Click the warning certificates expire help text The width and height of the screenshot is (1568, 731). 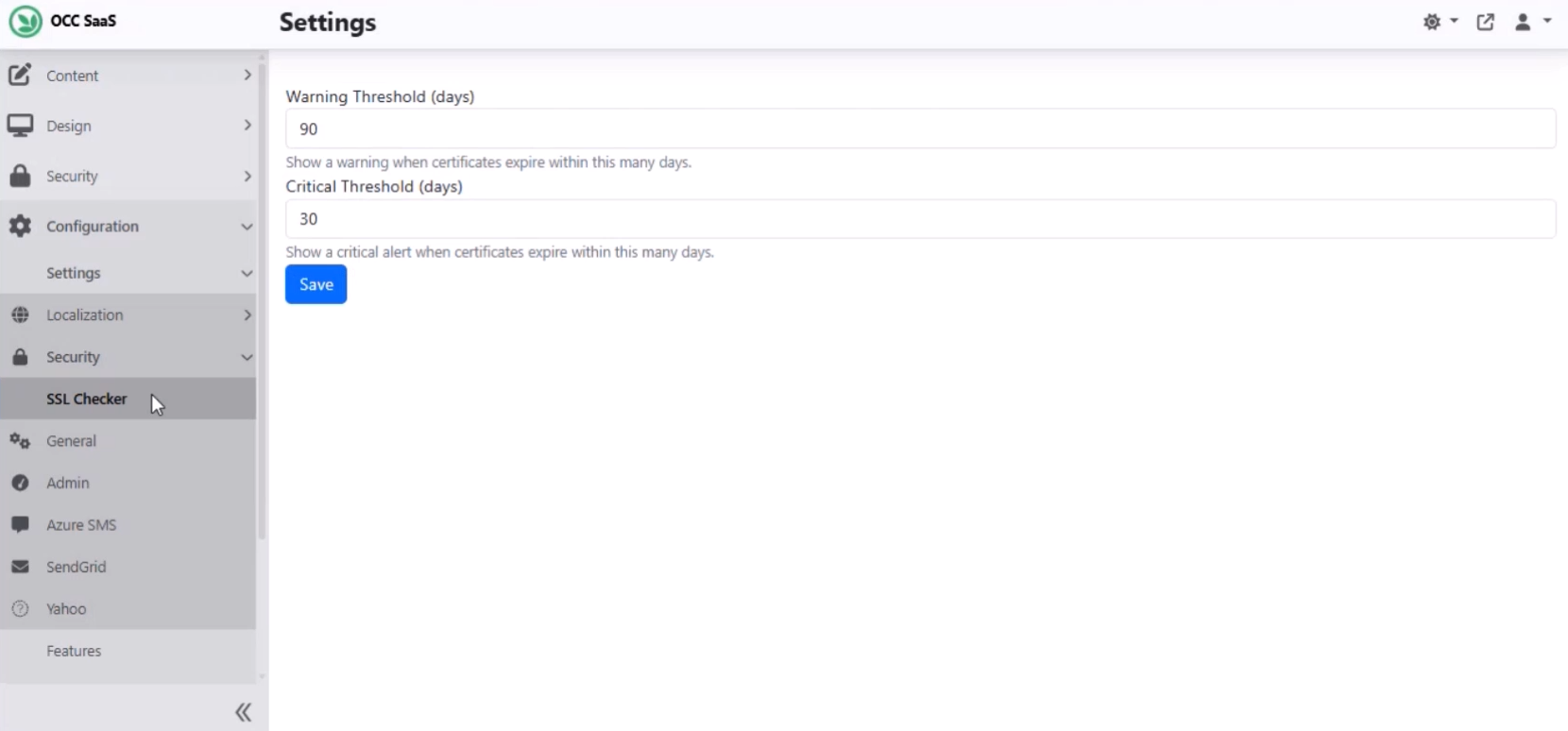(x=488, y=162)
